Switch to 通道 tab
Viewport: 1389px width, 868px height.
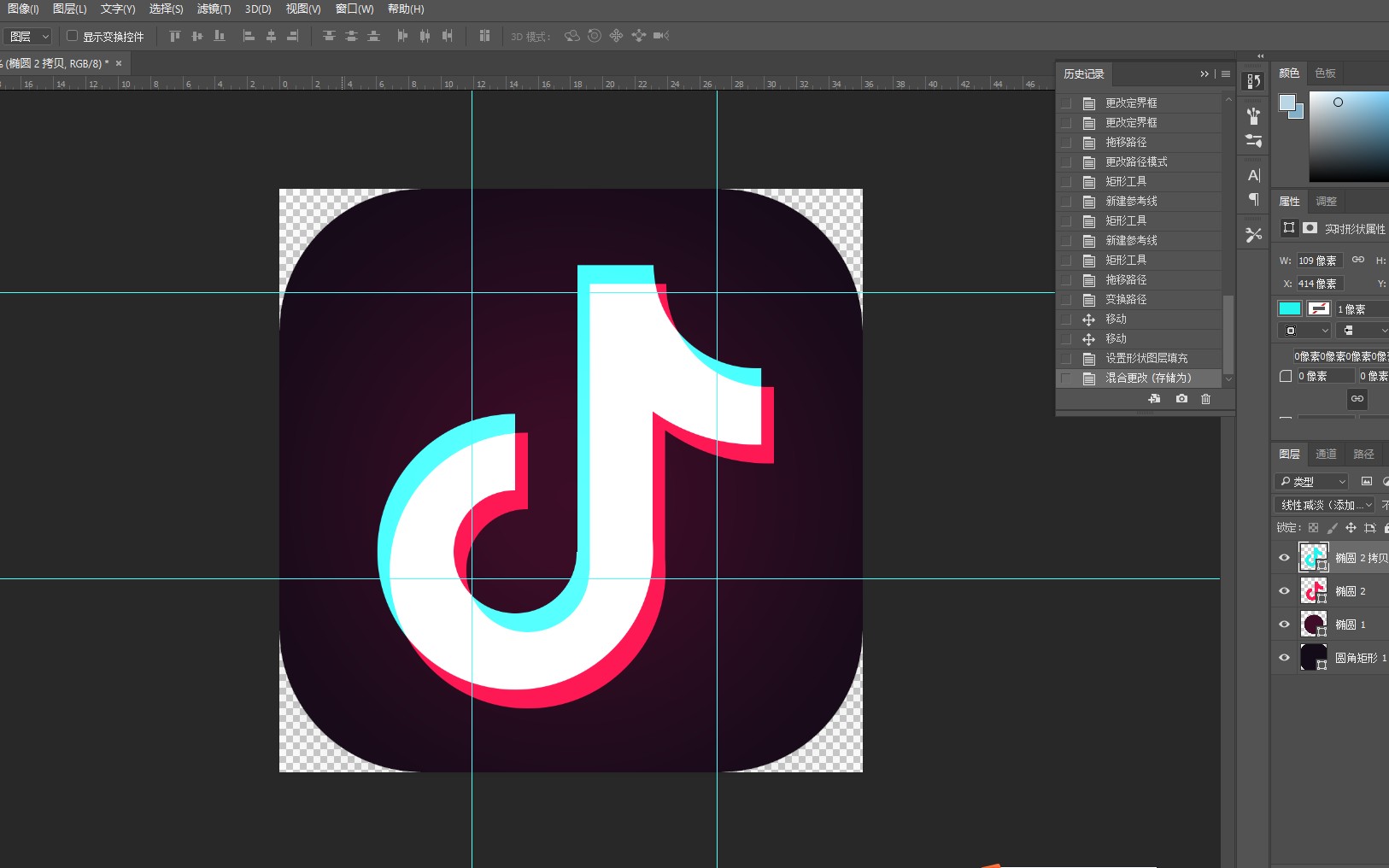coord(1326,455)
